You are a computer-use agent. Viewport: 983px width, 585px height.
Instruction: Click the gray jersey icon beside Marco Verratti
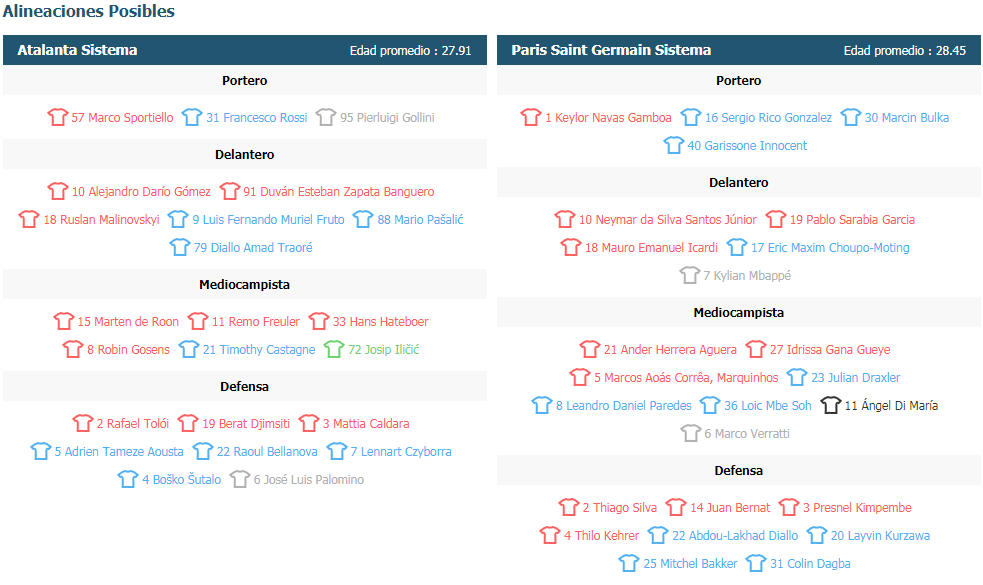tap(691, 433)
